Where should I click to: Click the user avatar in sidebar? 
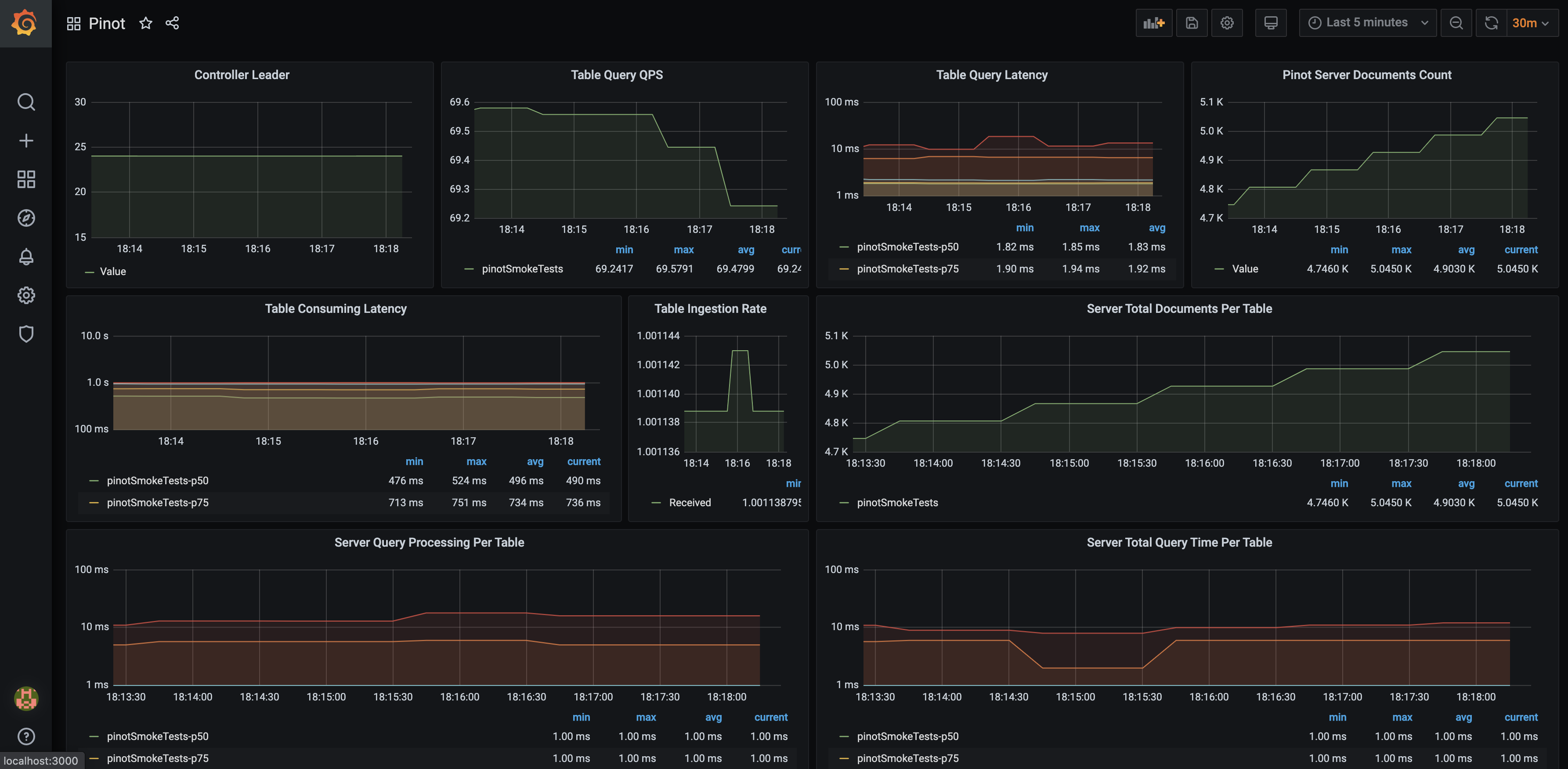(x=25, y=698)
